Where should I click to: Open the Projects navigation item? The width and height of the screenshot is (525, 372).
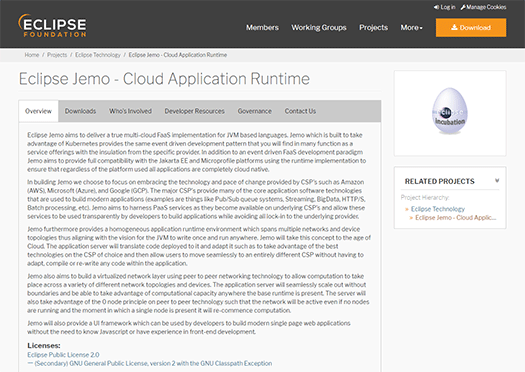pyautogui.click(x=373, y=27)
